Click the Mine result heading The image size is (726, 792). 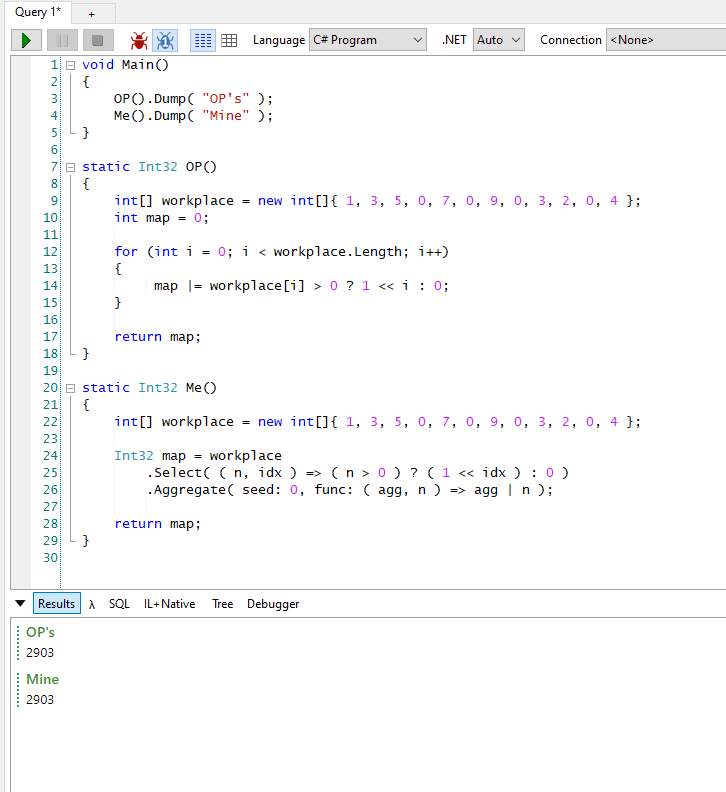click(x=42, y=679)
